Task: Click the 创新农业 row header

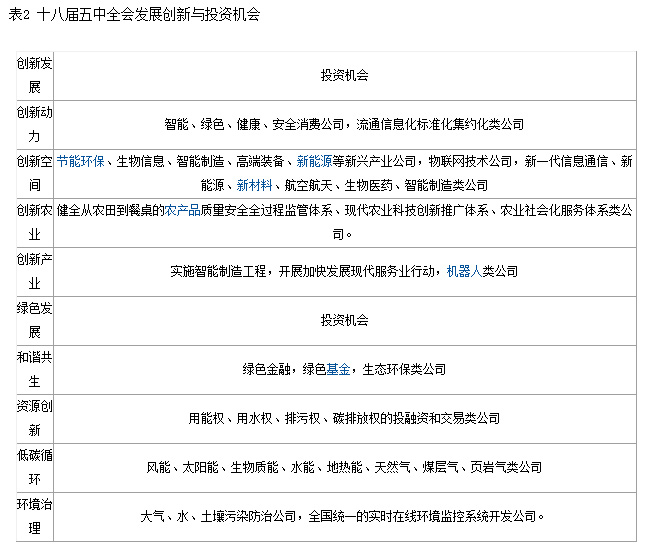Action: (34, 222)
